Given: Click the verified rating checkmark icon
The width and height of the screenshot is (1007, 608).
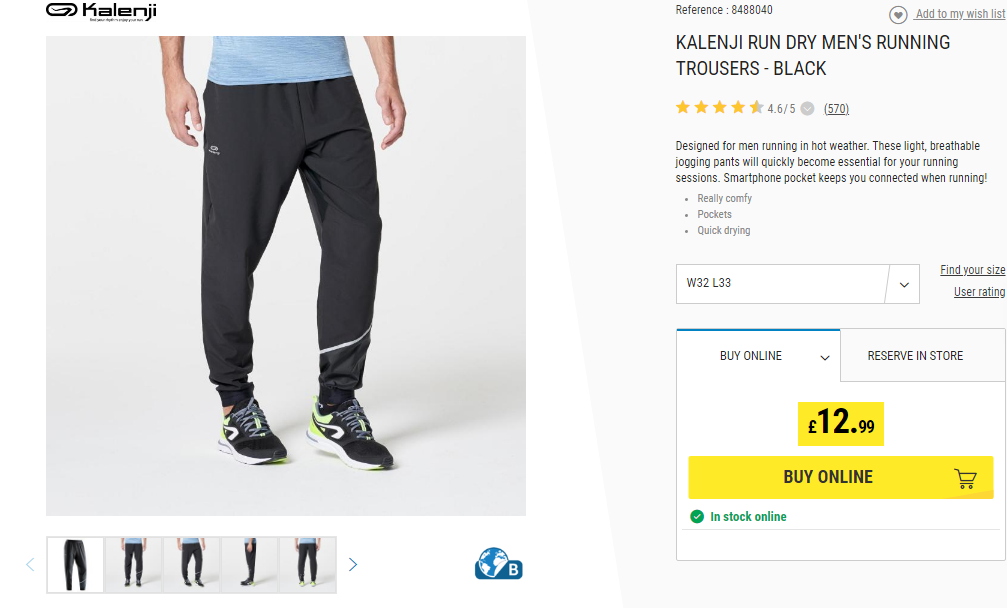Looking at the screenshot, I should click(808, 109).
